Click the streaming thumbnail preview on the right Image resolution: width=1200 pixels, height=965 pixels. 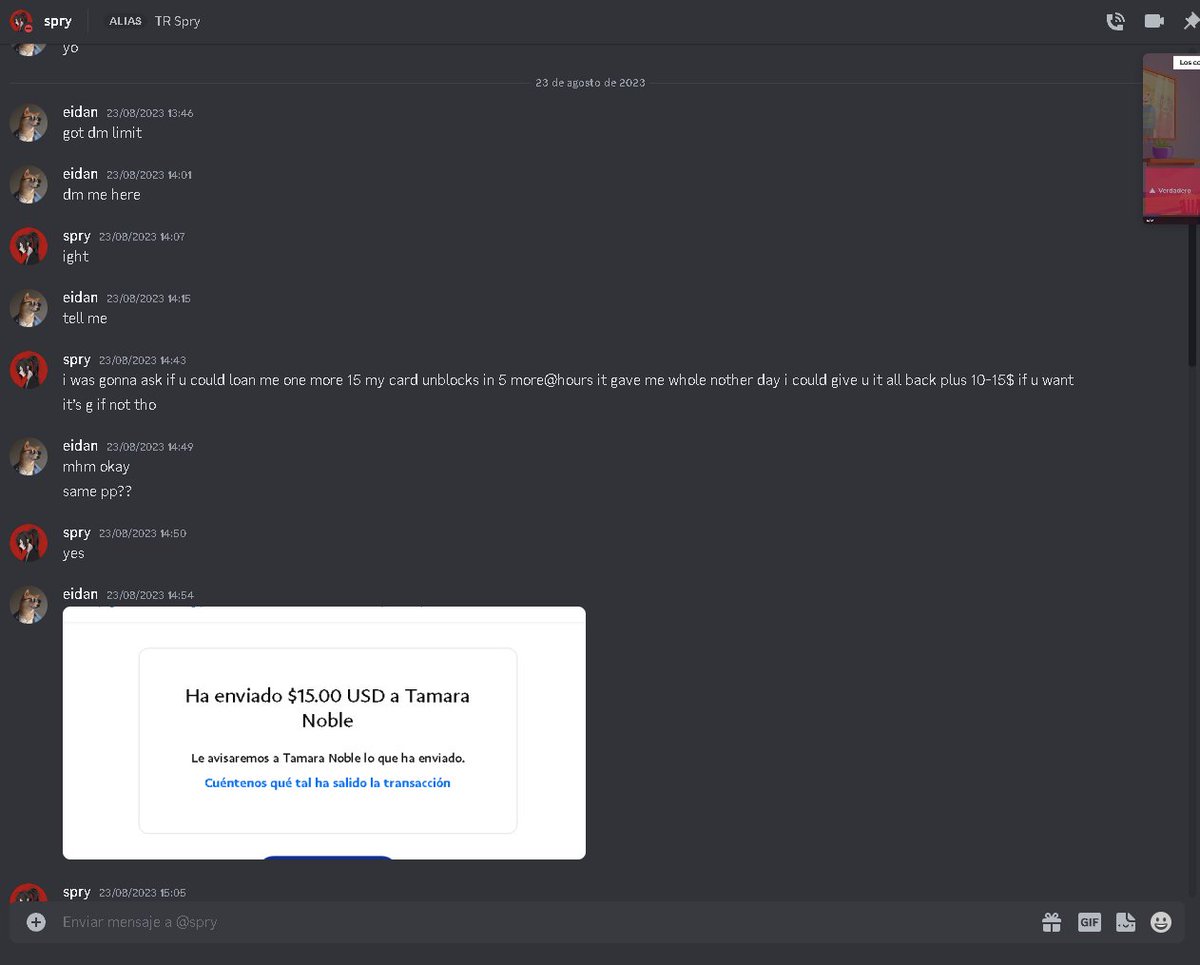tap(1172, 138)
